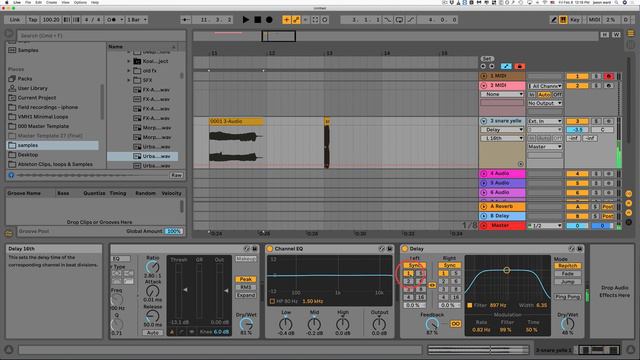Select the compressor RMS mode button
This screenshot has height=360, width=640.
click(246, 287)
